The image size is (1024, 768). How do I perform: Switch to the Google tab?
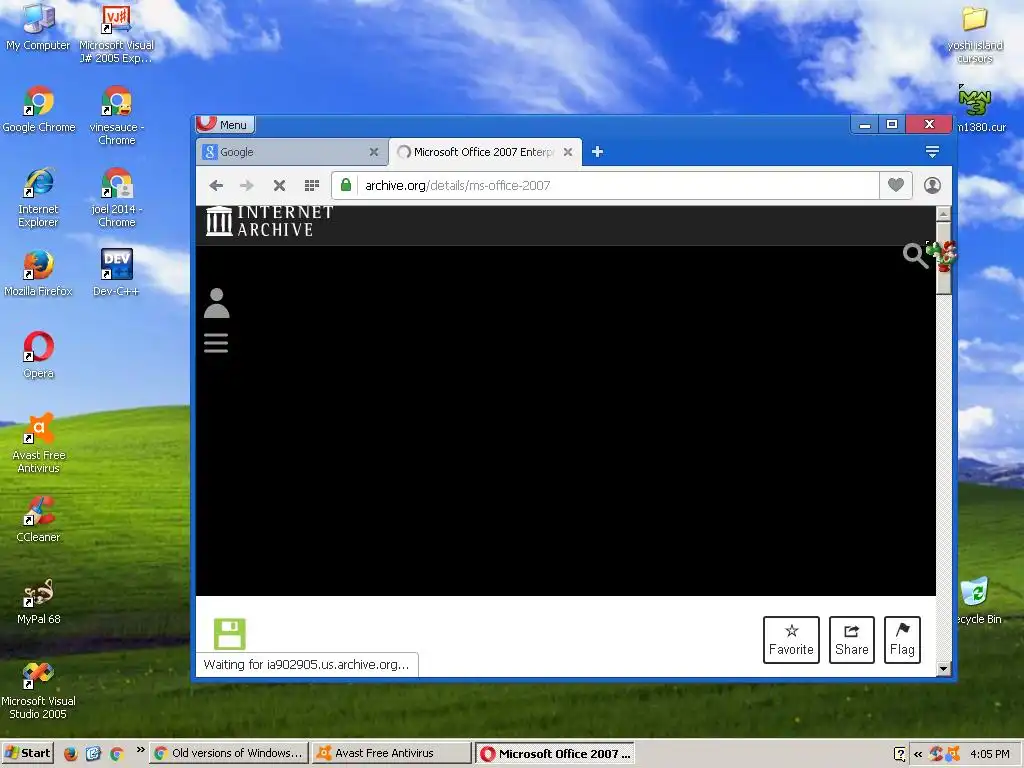[291, 152]
